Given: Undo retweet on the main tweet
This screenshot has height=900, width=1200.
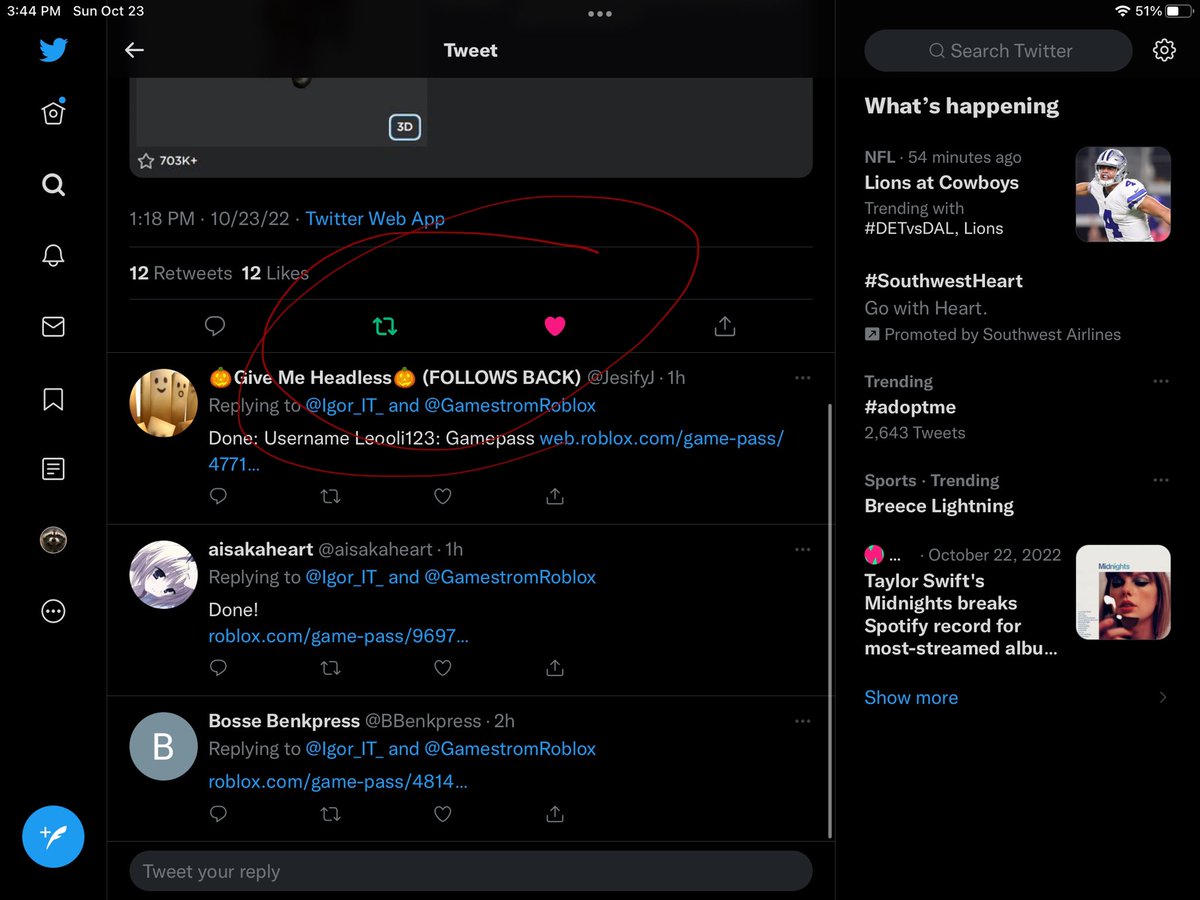Looking at the screenshot, I should click(x=385, y=325).
